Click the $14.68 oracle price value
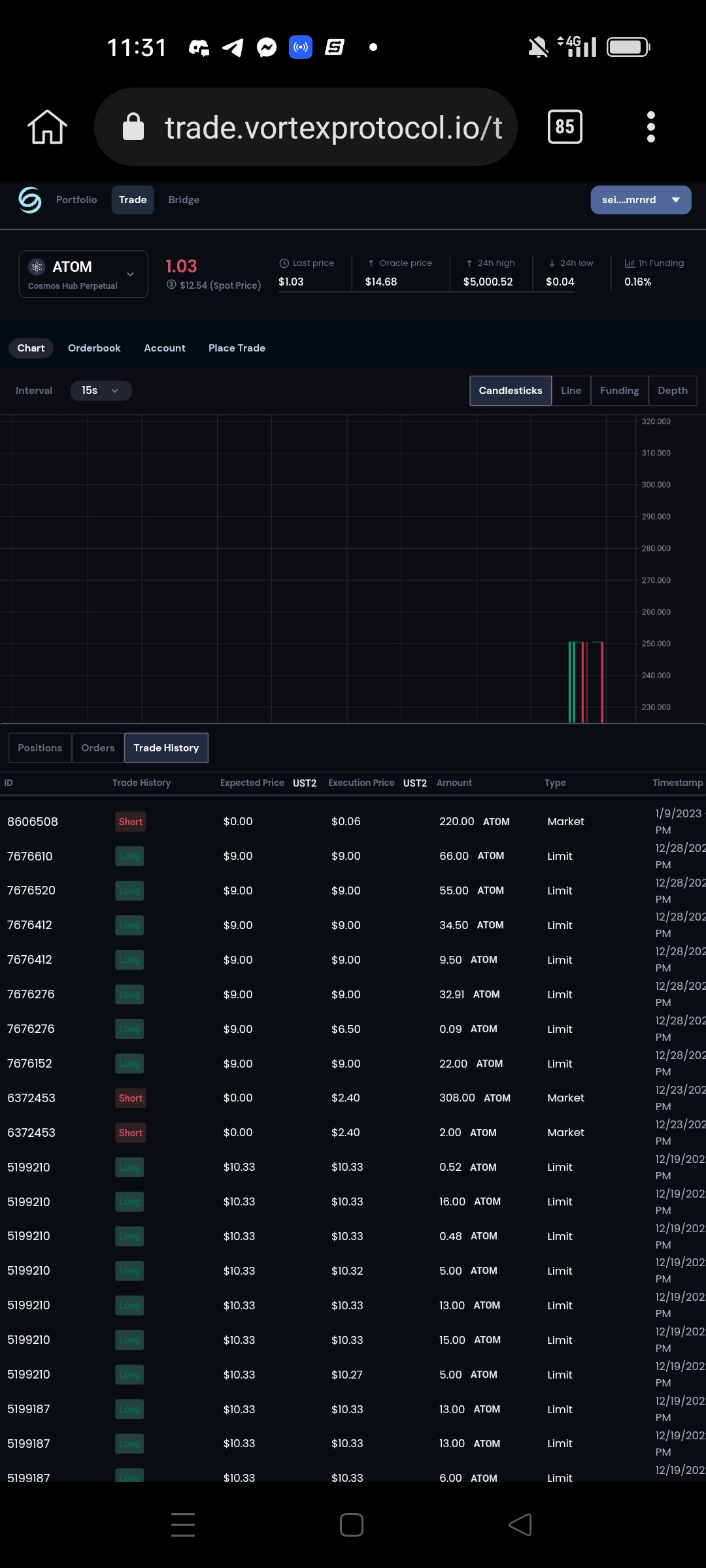The width and height of the screenshot is (706, 1568). point(381,282)
